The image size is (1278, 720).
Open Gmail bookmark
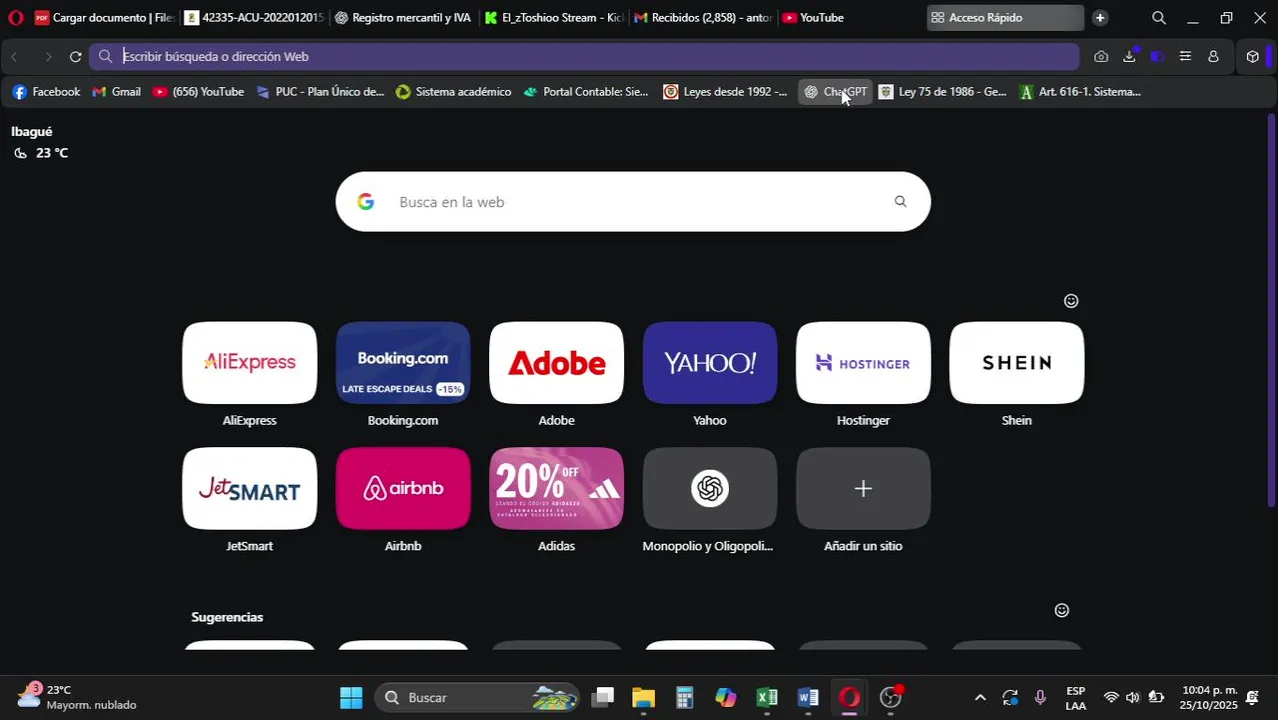[116, 92]
